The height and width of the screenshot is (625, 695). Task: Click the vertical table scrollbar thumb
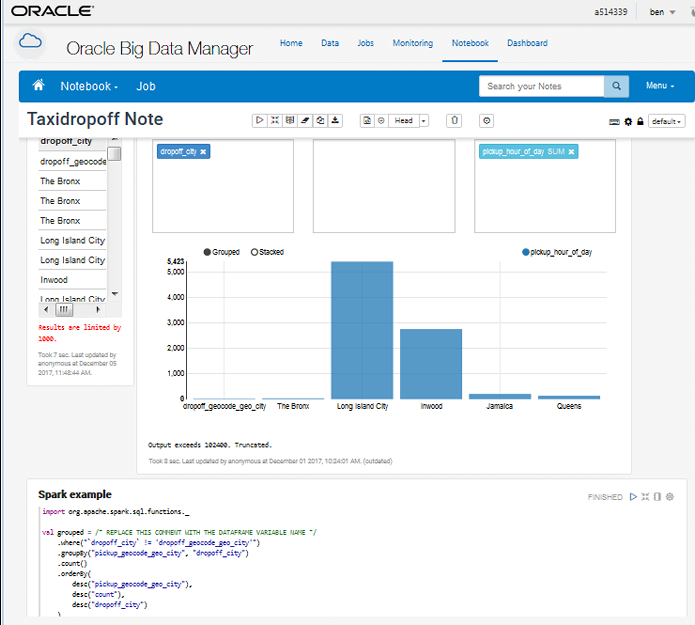coord(115,154)
